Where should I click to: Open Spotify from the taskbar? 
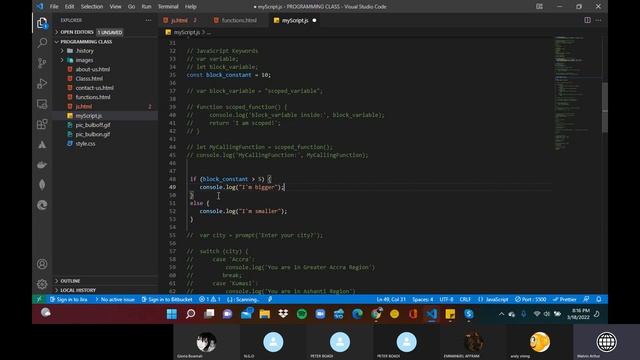coord(302,314)
